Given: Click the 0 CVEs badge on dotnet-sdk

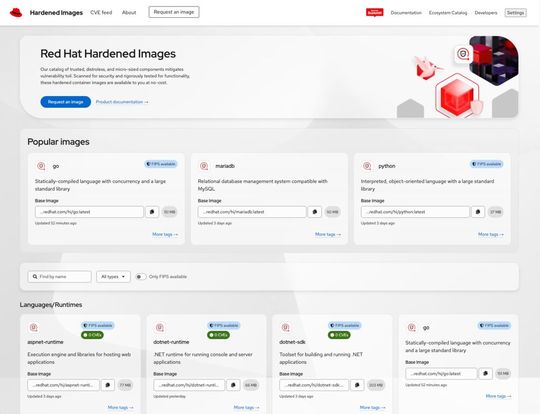Looking at the screenshot, I should click(339, 335).
